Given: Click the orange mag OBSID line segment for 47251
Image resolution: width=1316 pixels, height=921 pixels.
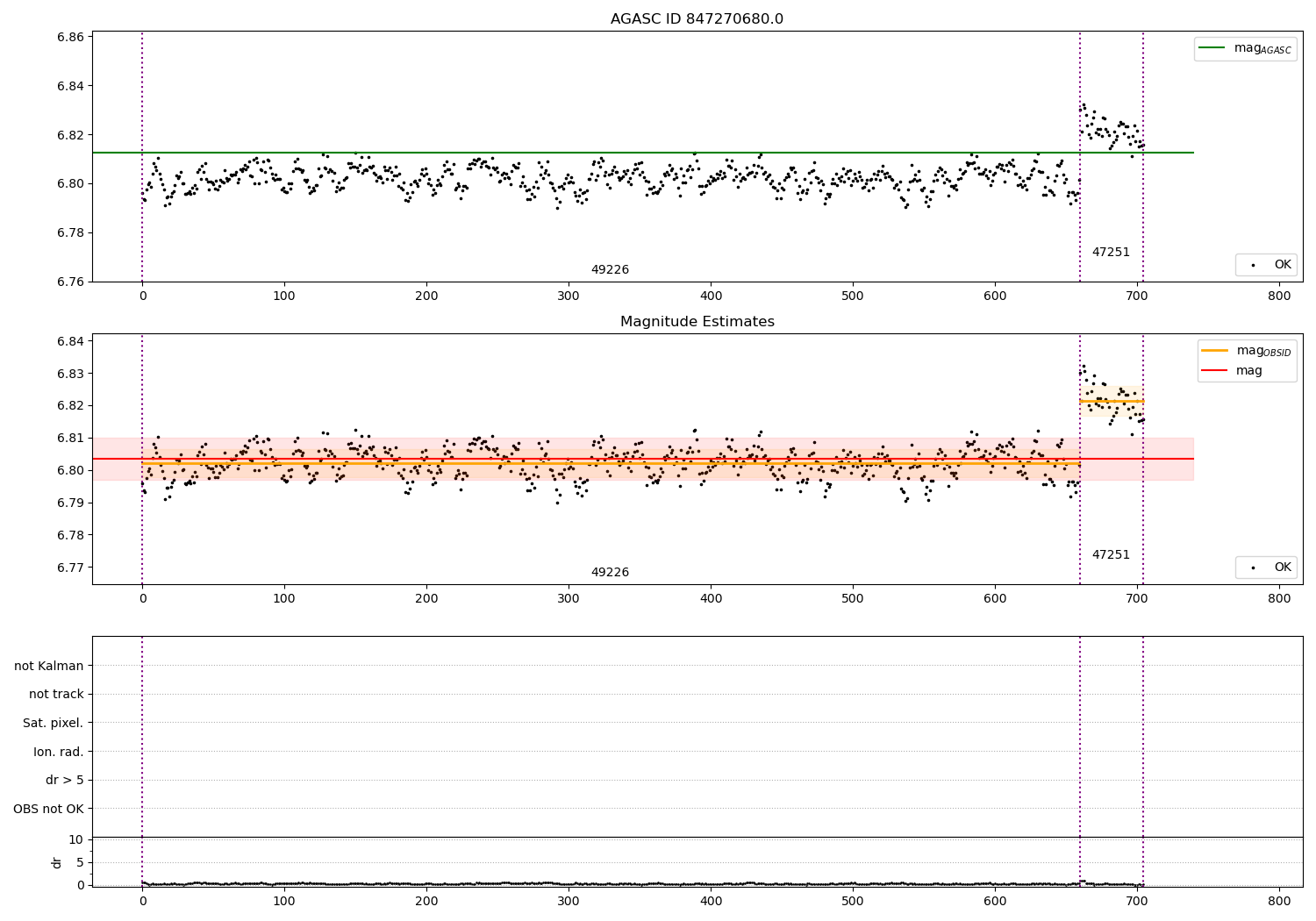Looking at the screenshot, I should click(x=1112, y=401).
